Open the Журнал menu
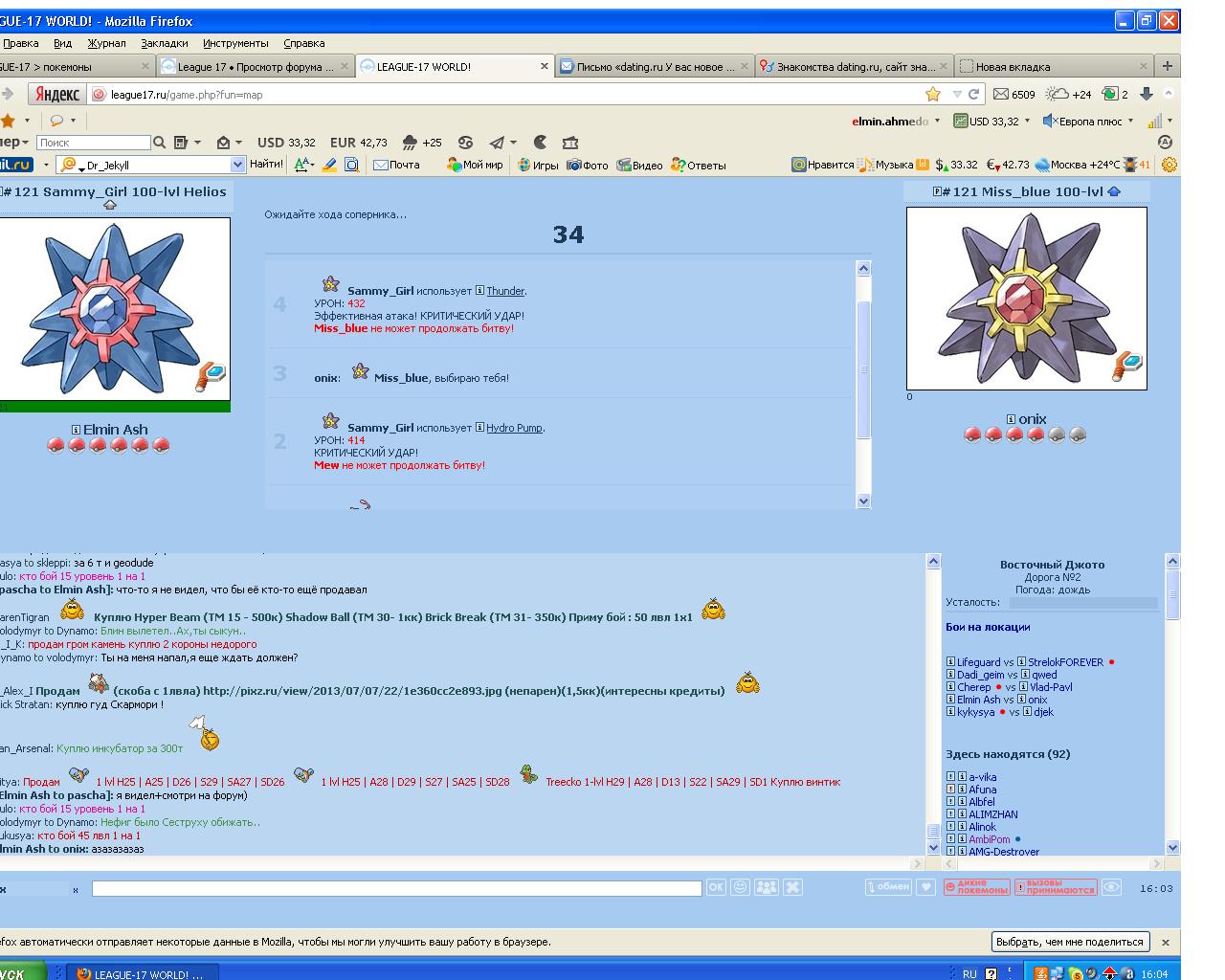This screenshot has width=1225, height=980. click(x=106, y=43)
